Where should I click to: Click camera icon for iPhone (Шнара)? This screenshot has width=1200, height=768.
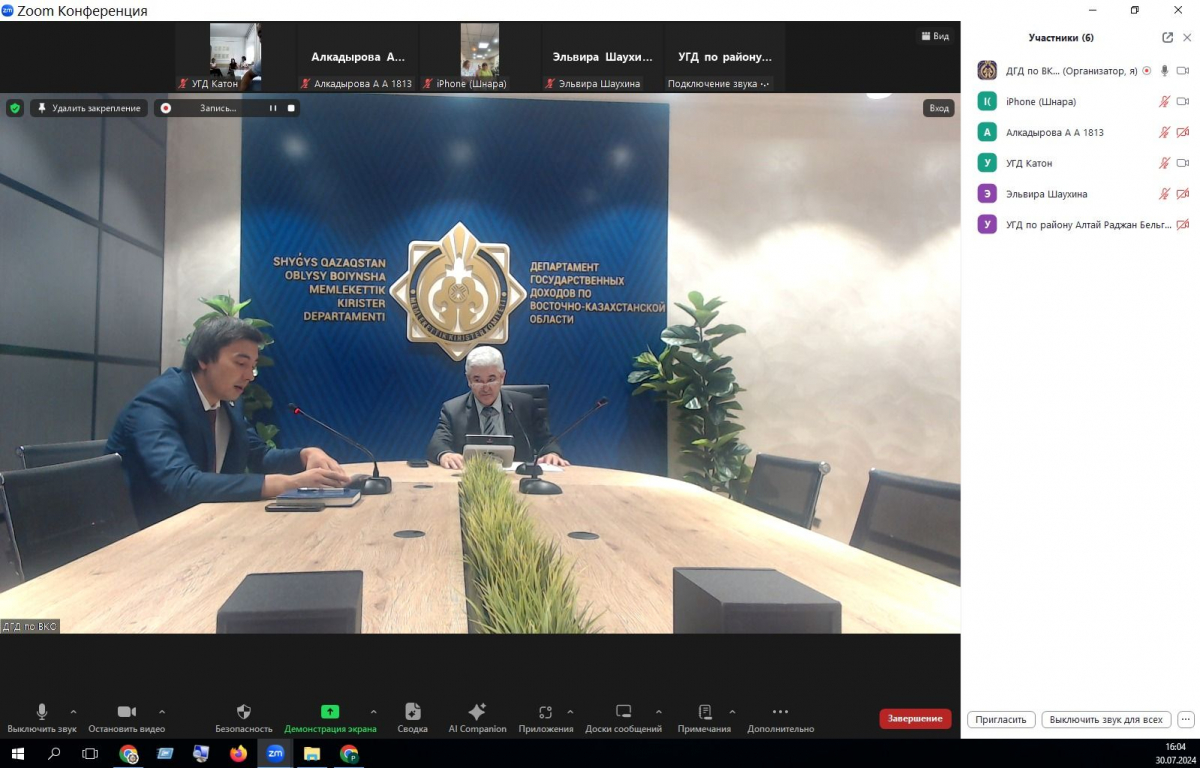[x=1182, y=102]
